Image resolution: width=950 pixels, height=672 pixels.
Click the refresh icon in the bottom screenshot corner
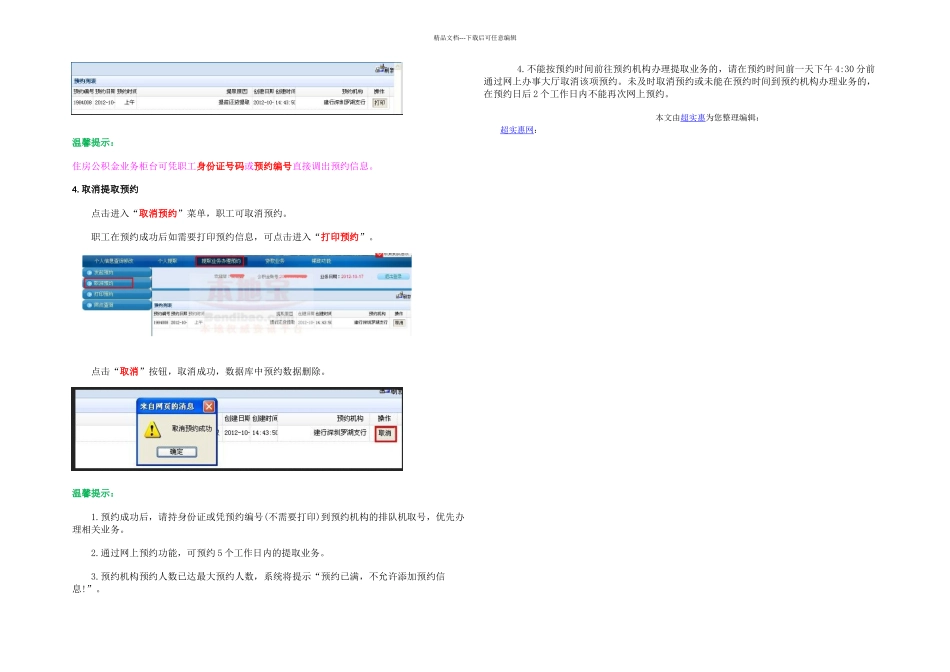[390, 392]
